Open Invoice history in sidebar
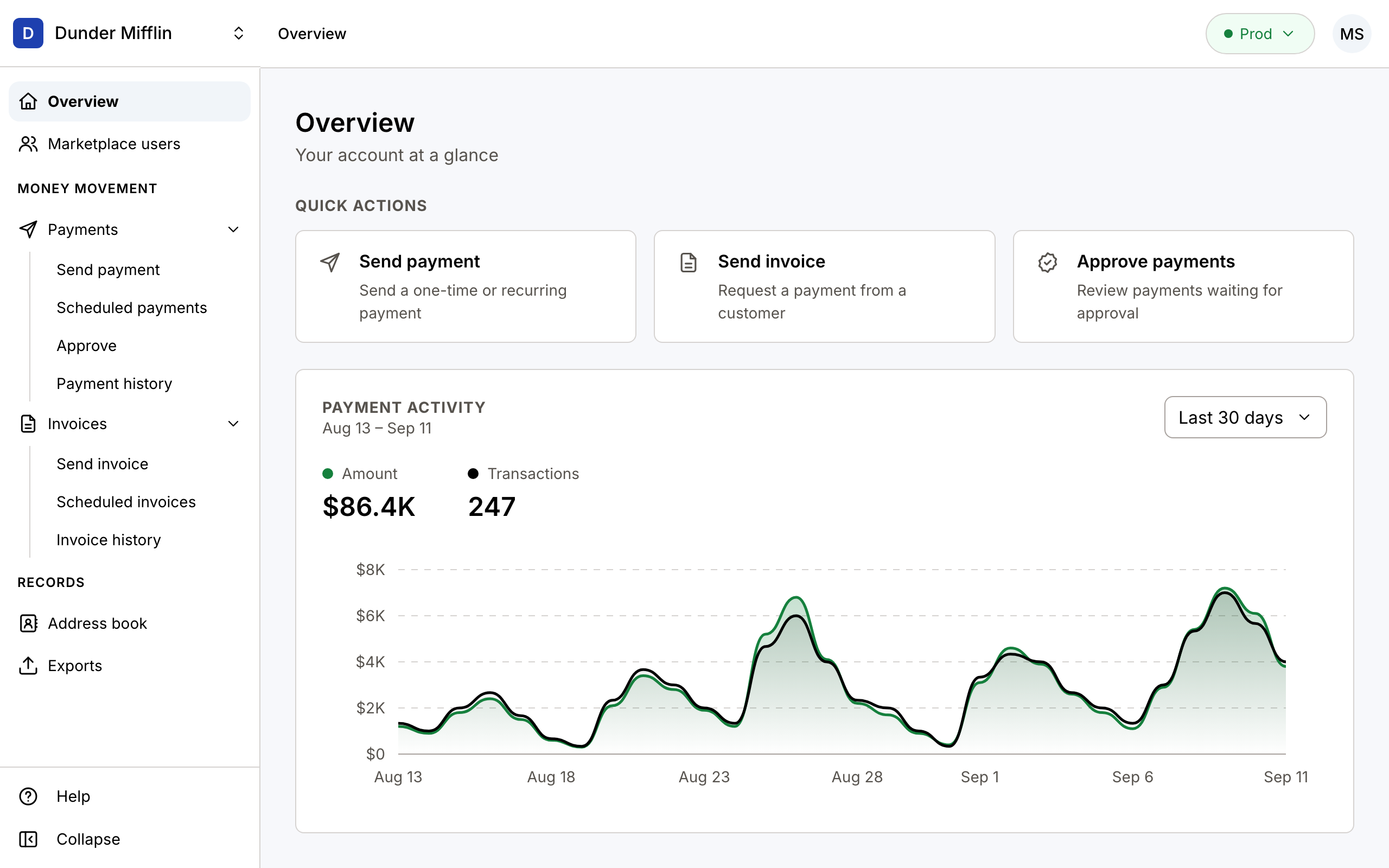 point(109,540)
